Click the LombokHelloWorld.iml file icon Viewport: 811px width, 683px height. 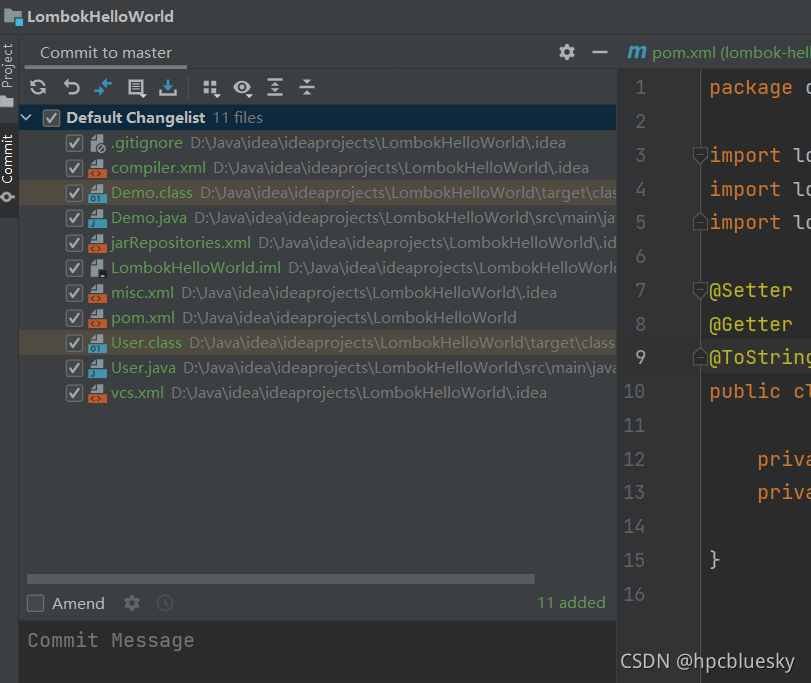click(x=97, y=268)
